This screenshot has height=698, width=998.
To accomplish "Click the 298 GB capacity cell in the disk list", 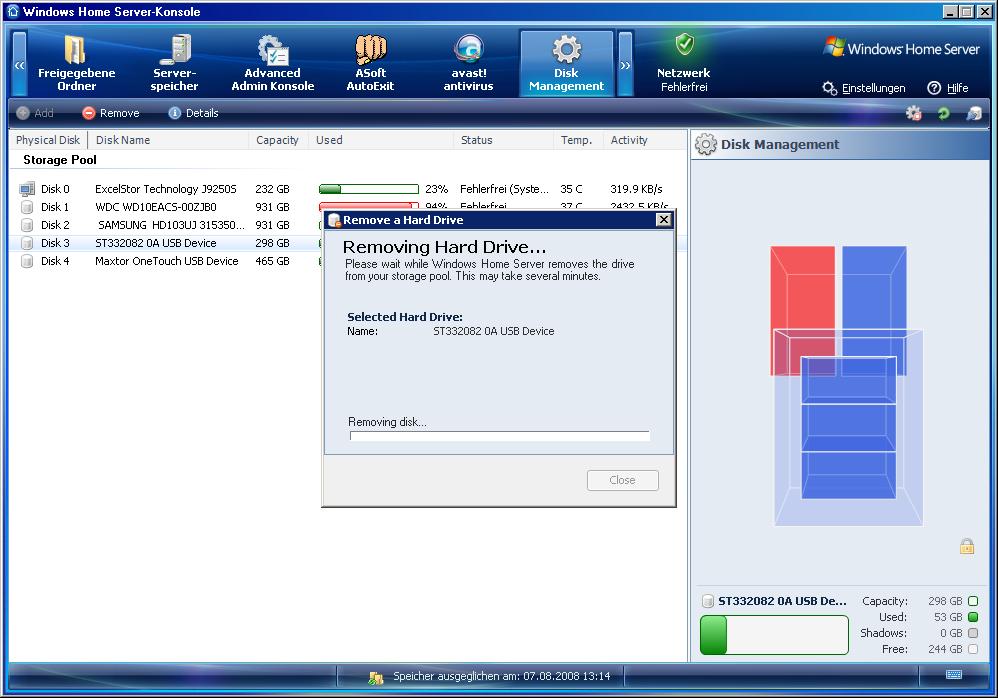I will [272, 243].
